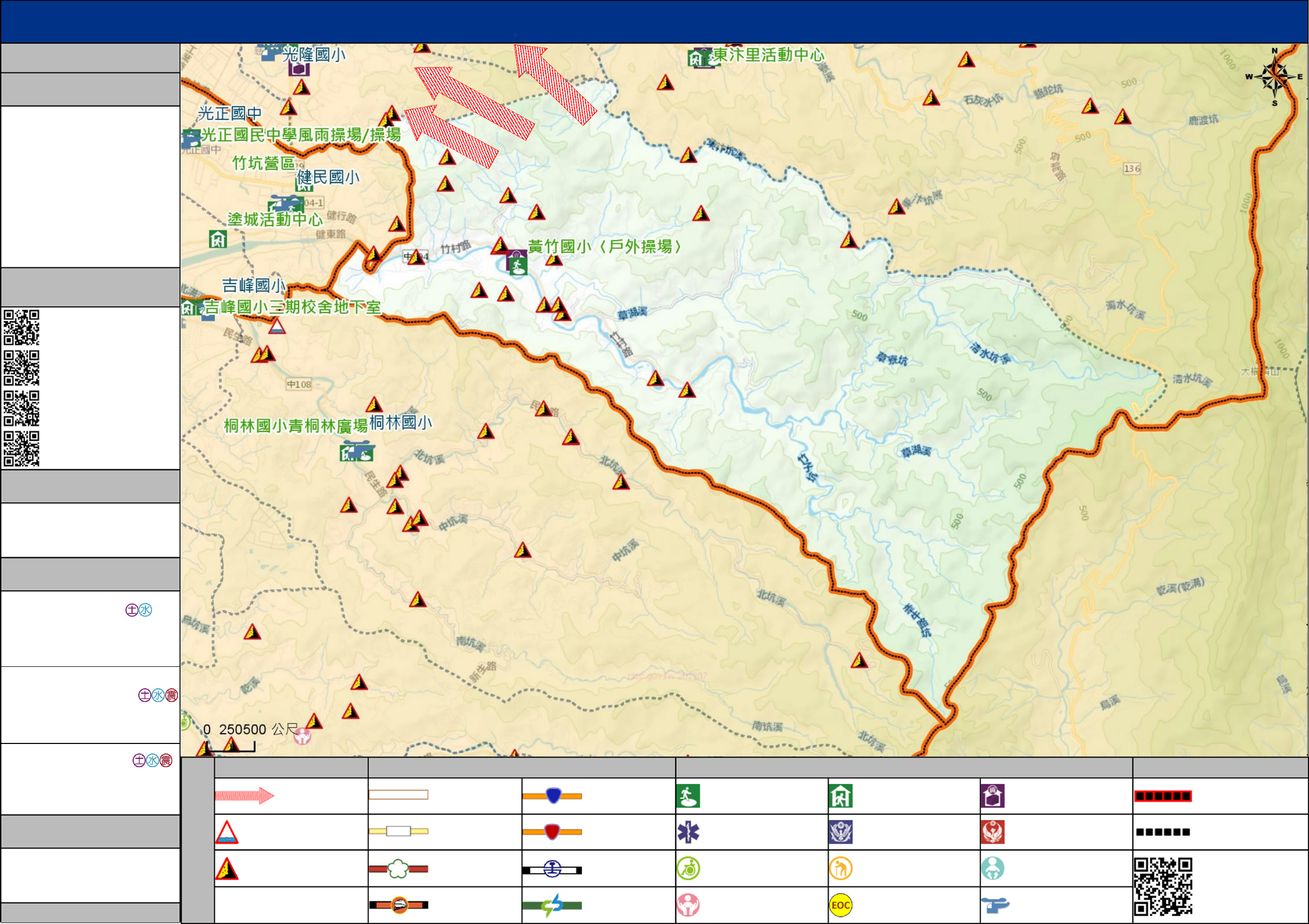The image size is (1309, 924).
Task: Click the blue shield route symbol in the legend
Action: (x=553, y=795)
